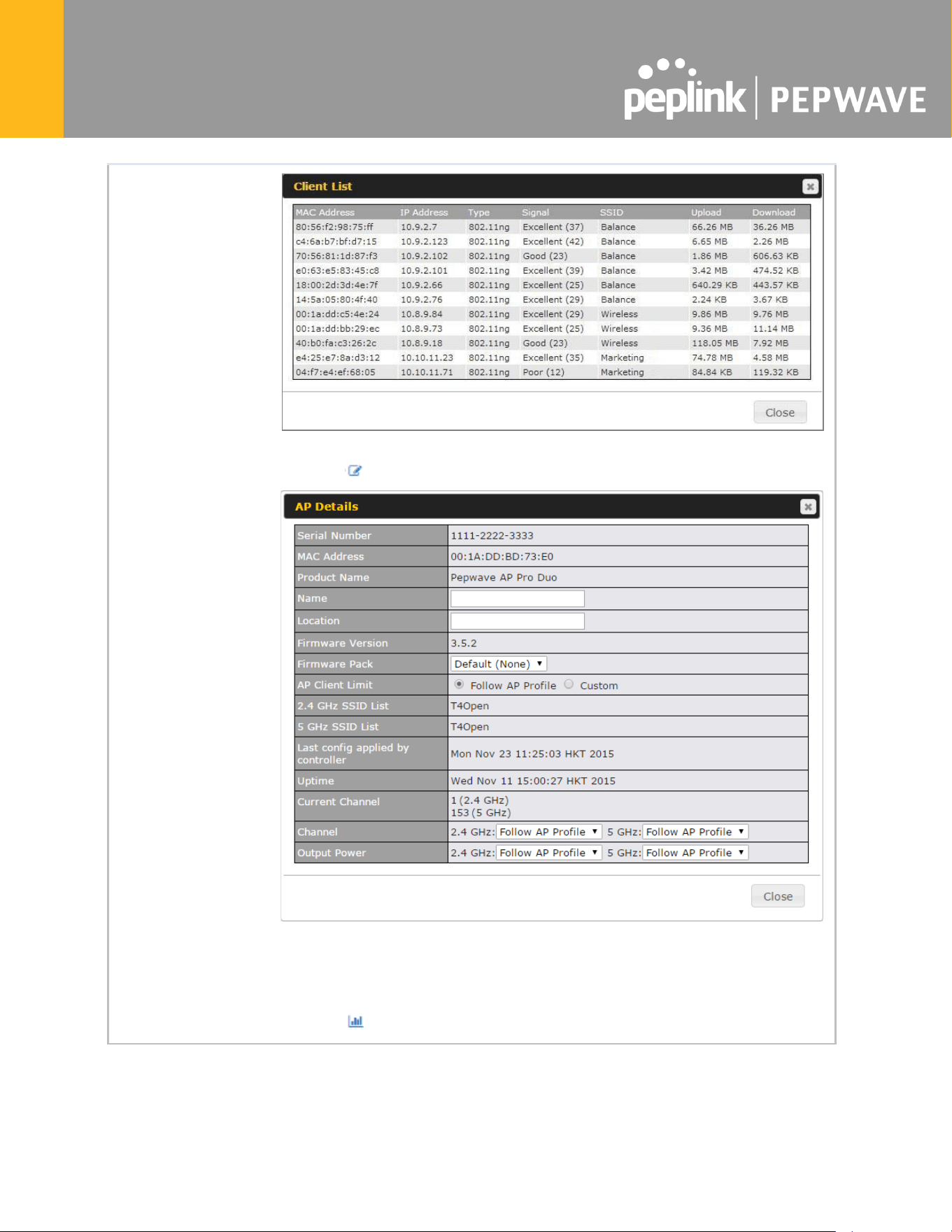Click the Peplink logo in header

click(x=685, y=90)
